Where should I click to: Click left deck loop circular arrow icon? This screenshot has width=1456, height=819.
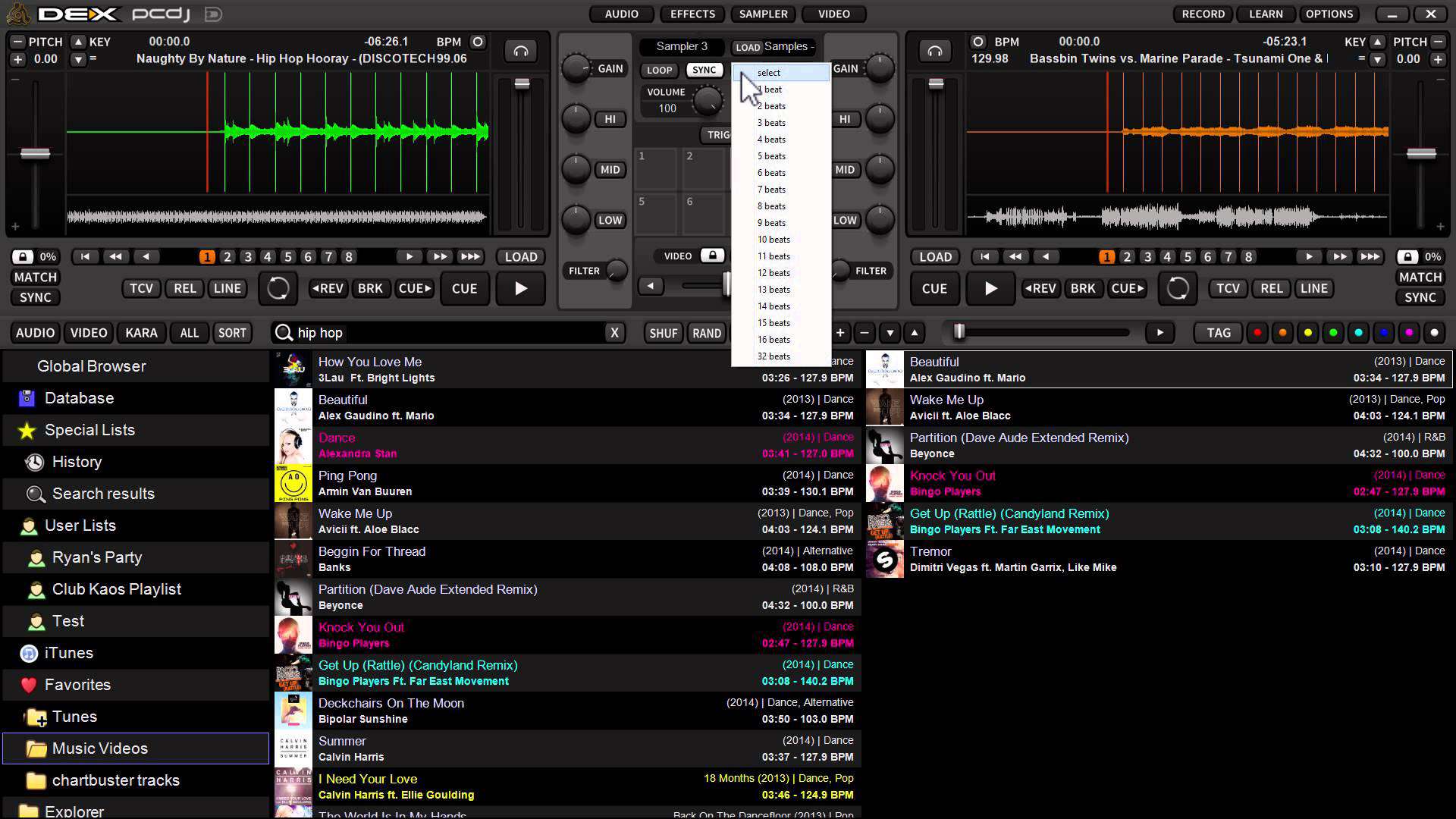278,288
